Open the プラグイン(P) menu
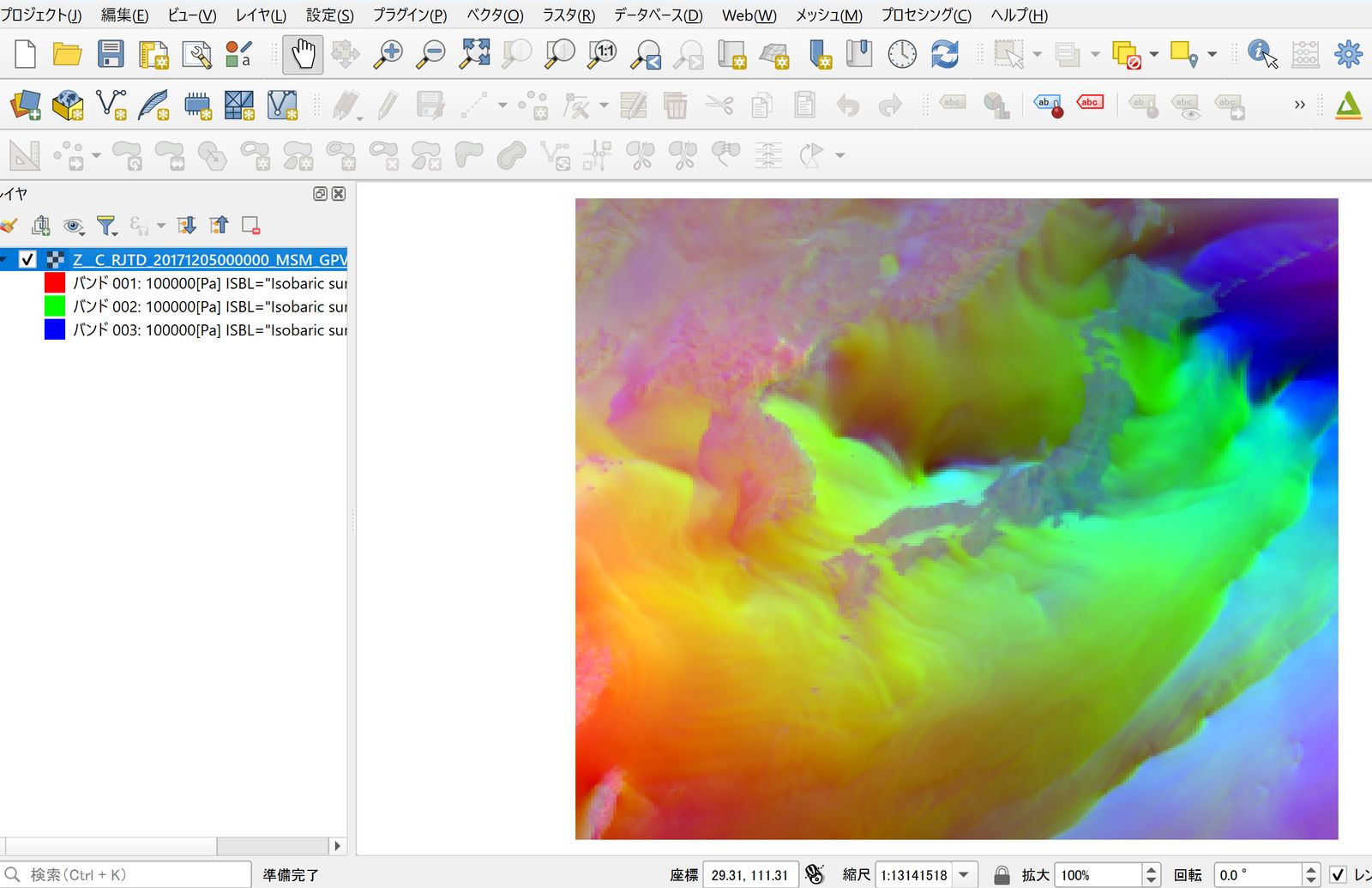 click(x=410, y=15)
